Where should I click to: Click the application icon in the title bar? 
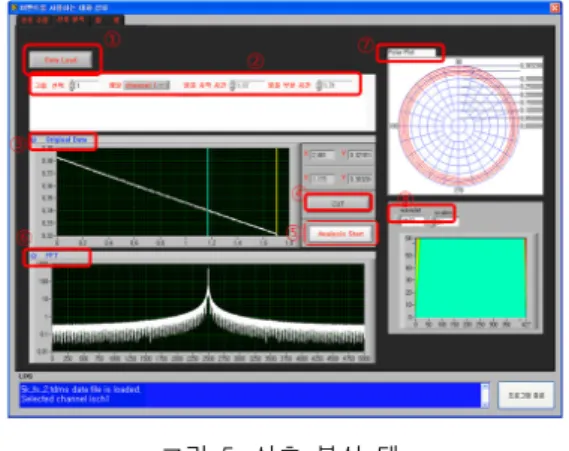tap(14, 7)
